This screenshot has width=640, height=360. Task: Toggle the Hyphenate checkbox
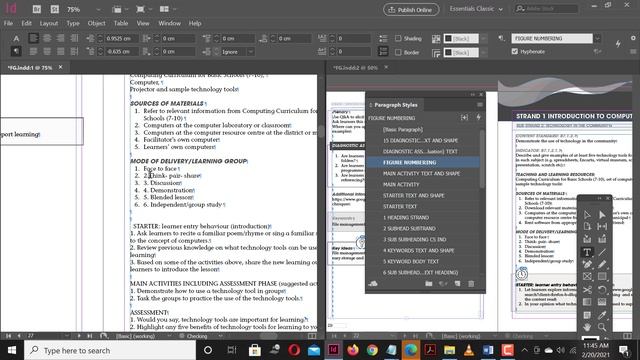coord(515,51)
